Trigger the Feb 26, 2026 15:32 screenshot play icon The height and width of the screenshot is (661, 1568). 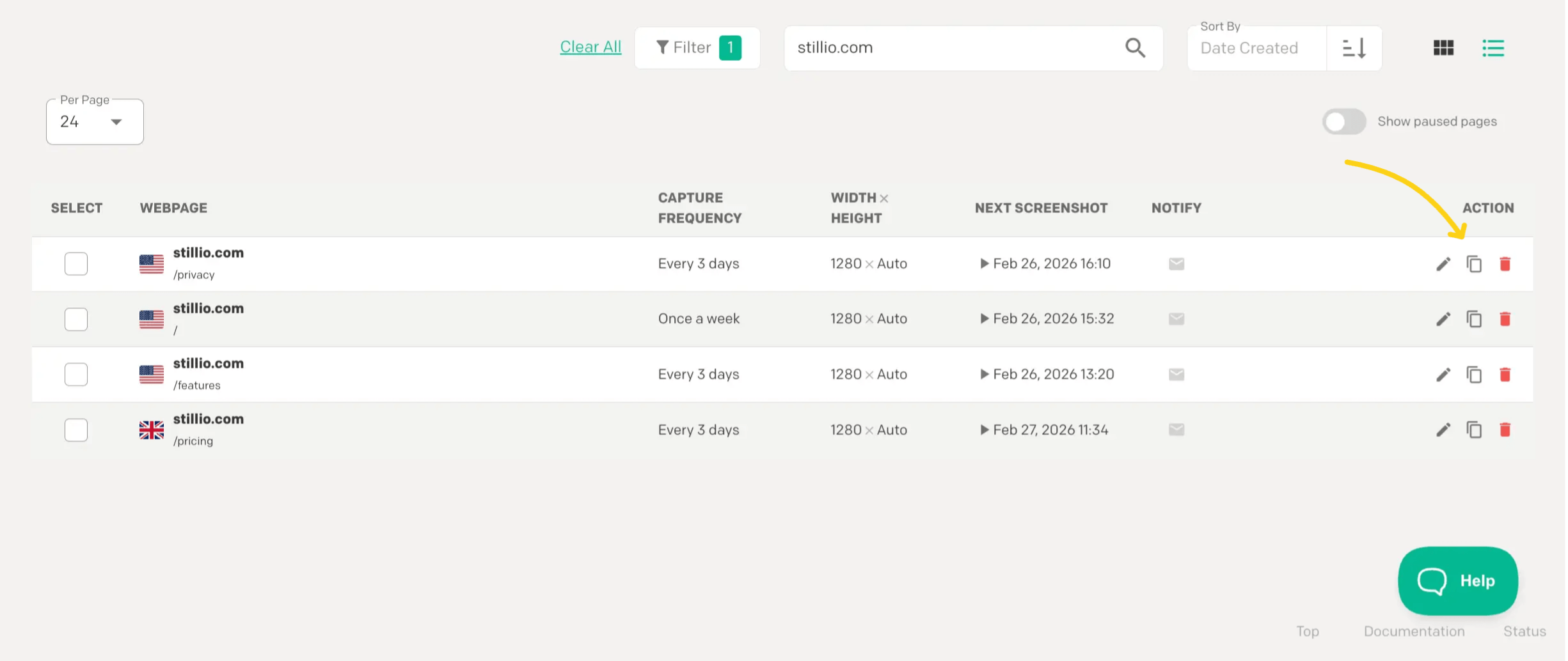click(x=984, y=318)
